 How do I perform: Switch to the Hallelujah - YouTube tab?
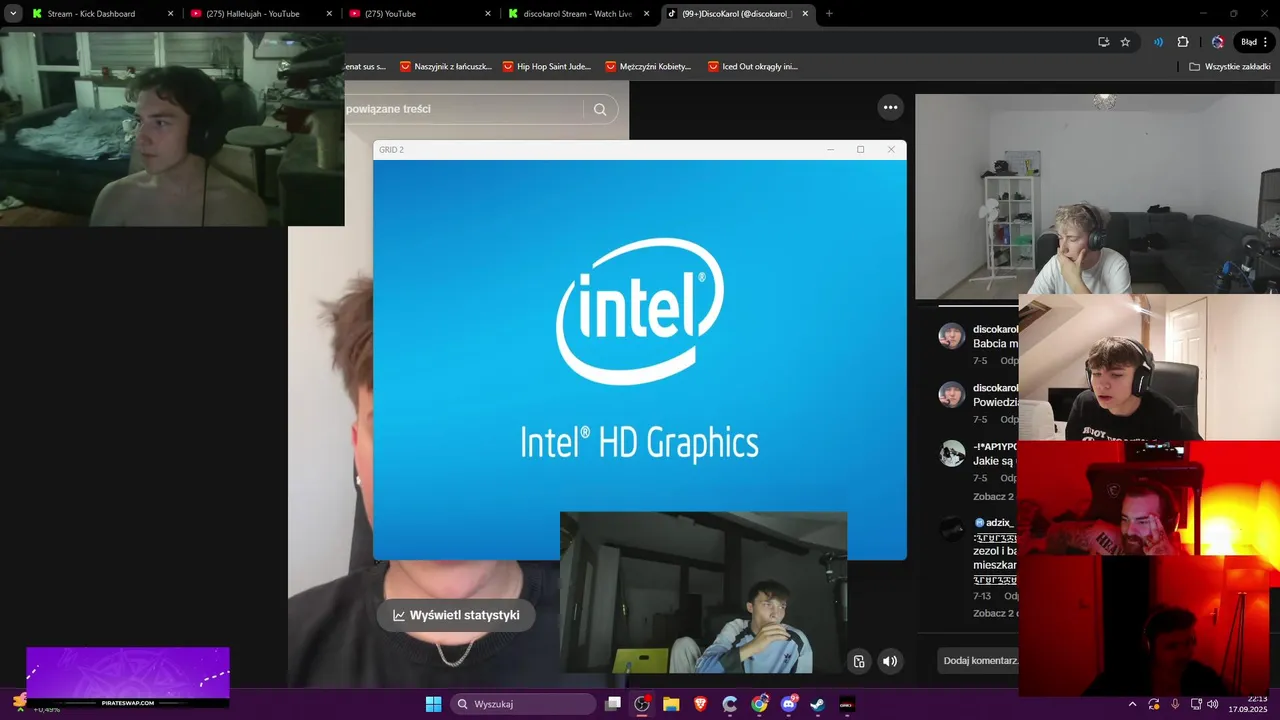click(x=260, y=14)
